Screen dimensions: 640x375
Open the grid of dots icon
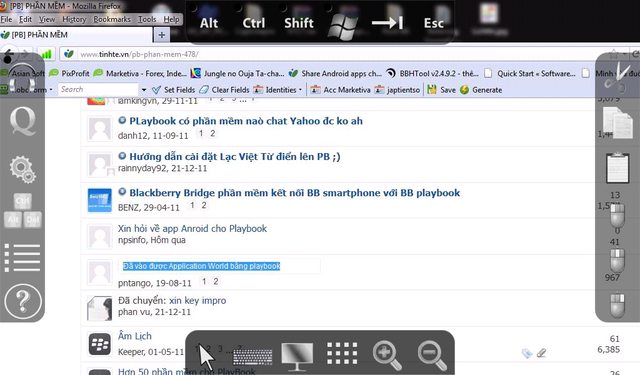(342, 353)
